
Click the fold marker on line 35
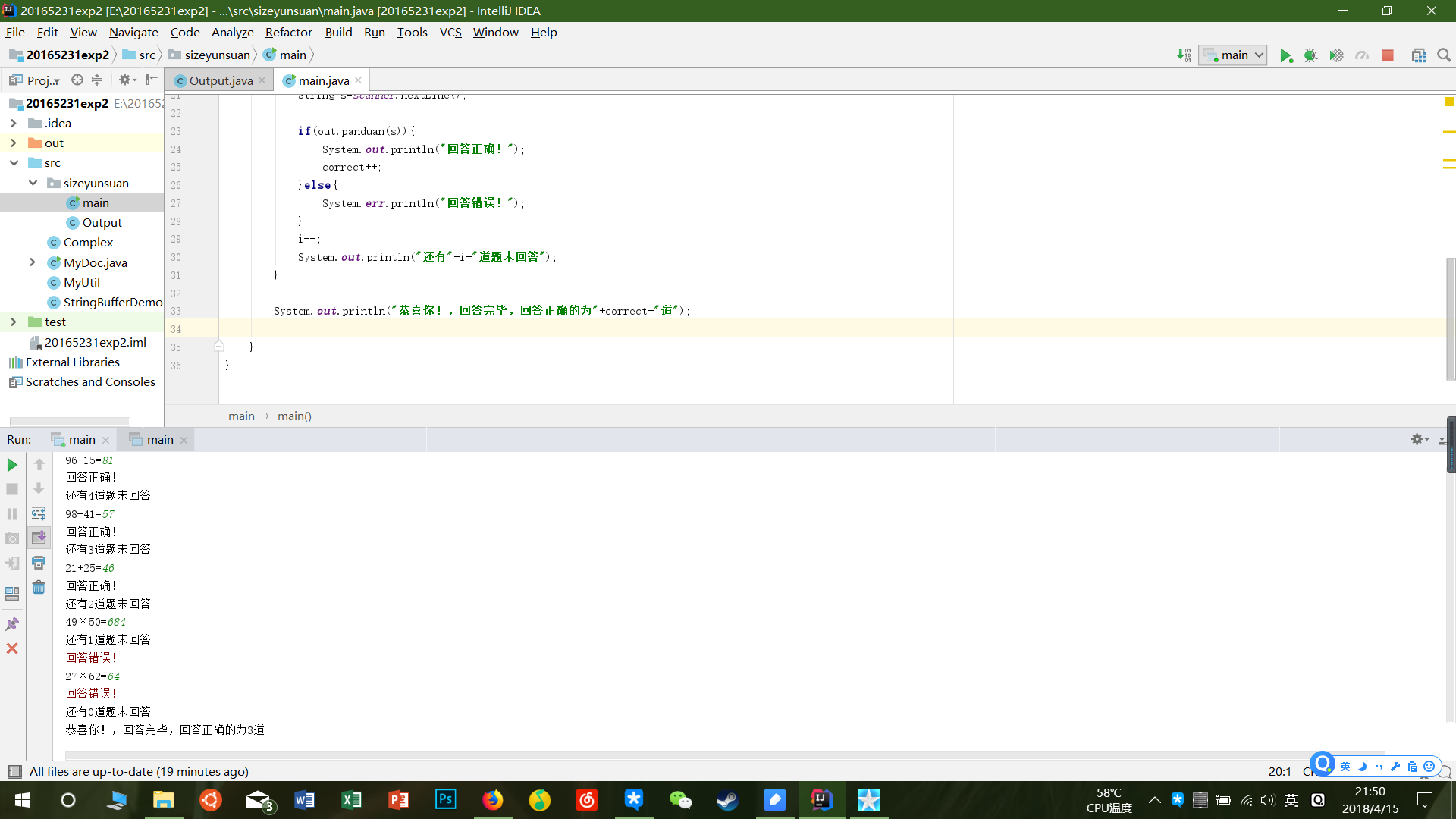(219, 347)
